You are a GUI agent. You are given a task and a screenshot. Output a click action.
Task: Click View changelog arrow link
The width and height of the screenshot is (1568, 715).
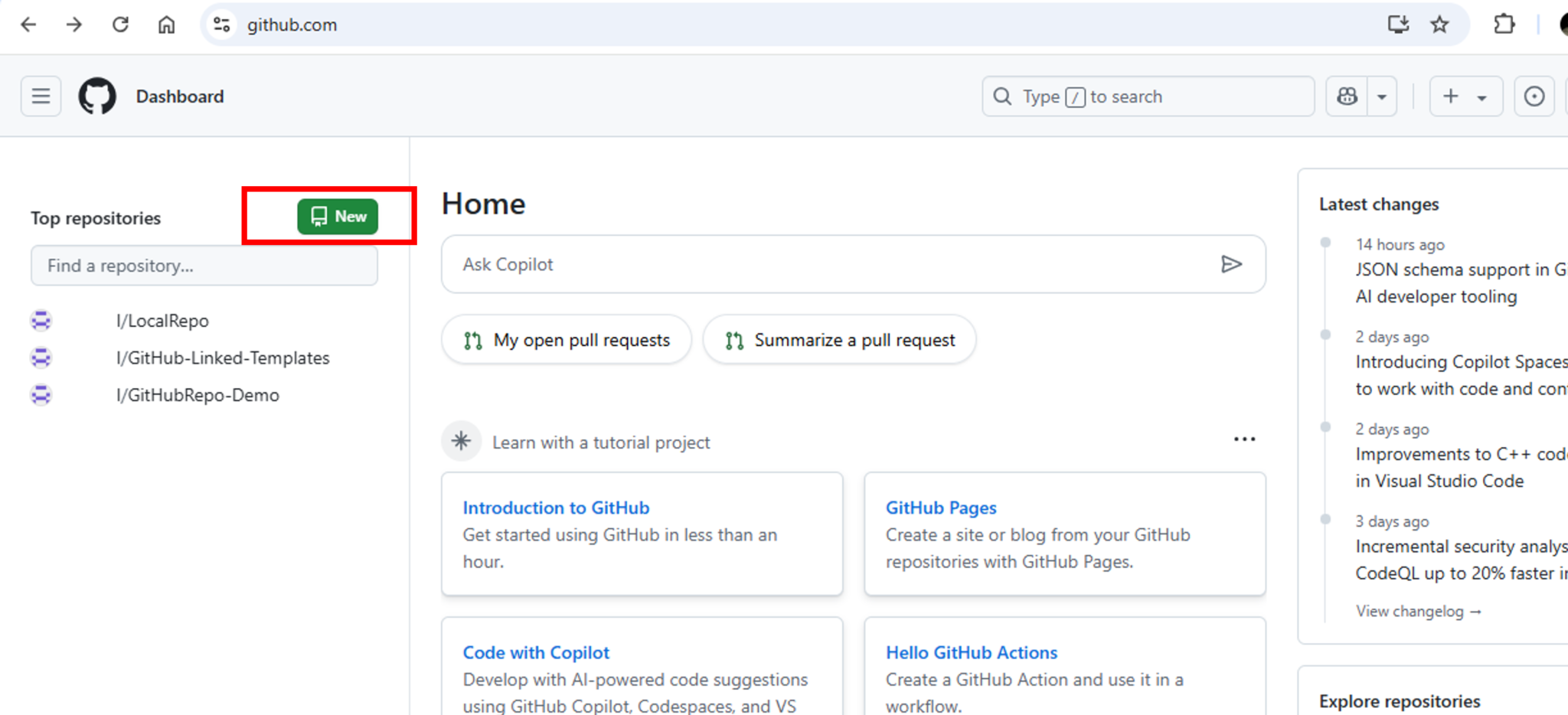tap(1419, 611)
